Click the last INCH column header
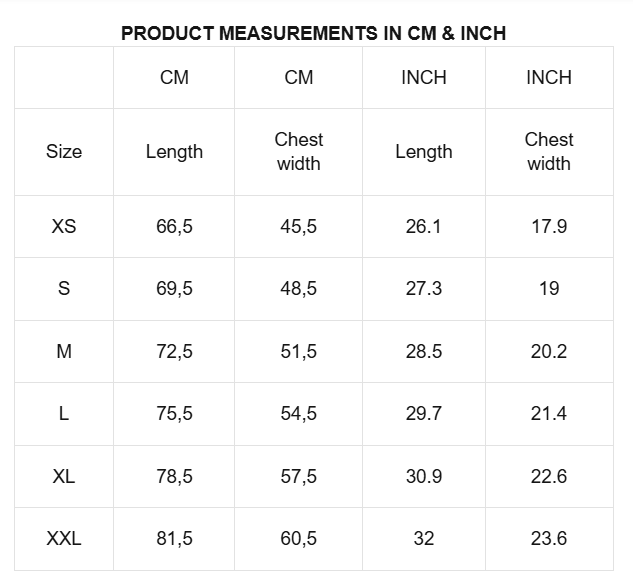The height and width of the screenshot is (587, 633). (x=549, y=78)
